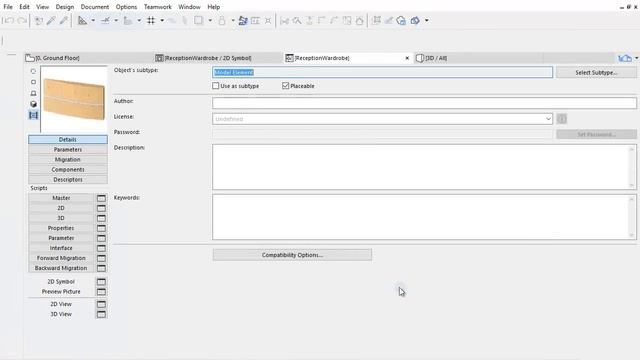Open Properties script in new window icon
This screenshot has width=640, height=360.
tap(101, 228)
